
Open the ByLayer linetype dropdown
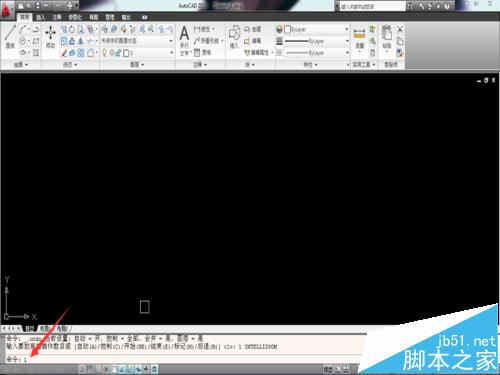point(316,53)
